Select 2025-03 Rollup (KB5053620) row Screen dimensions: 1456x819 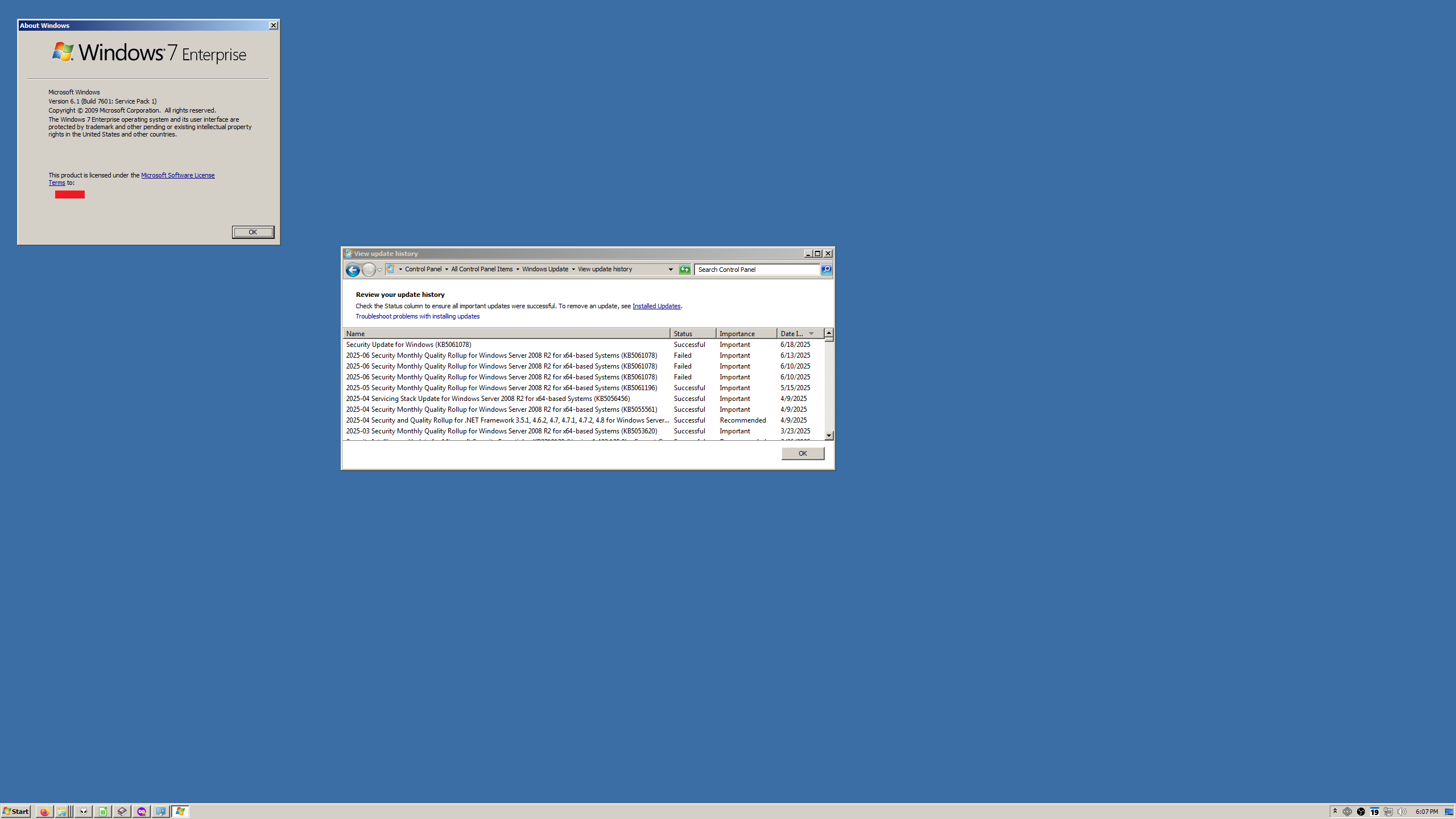[x=584, y=431]
